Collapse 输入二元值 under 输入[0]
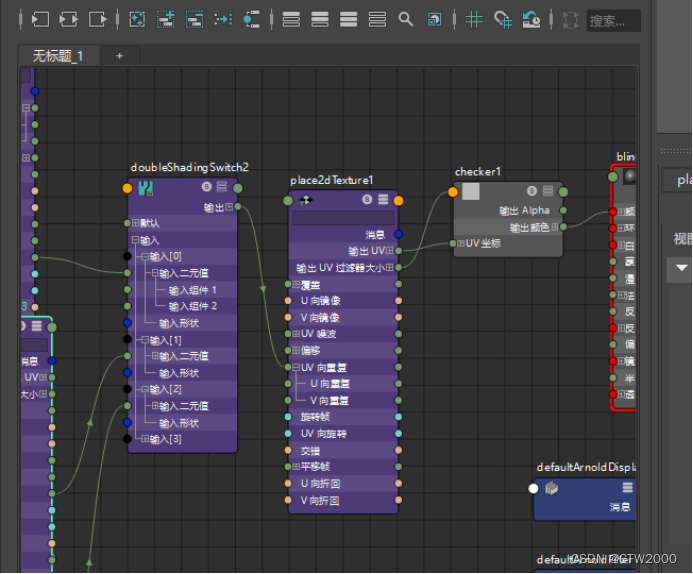 coord(155,273)
